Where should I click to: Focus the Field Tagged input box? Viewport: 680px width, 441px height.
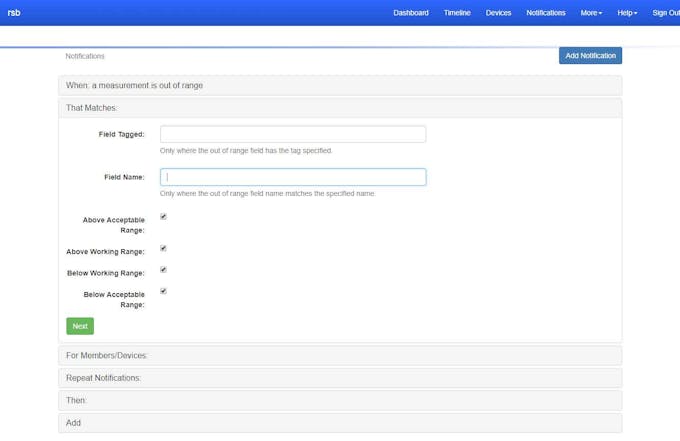pos(293,134)
